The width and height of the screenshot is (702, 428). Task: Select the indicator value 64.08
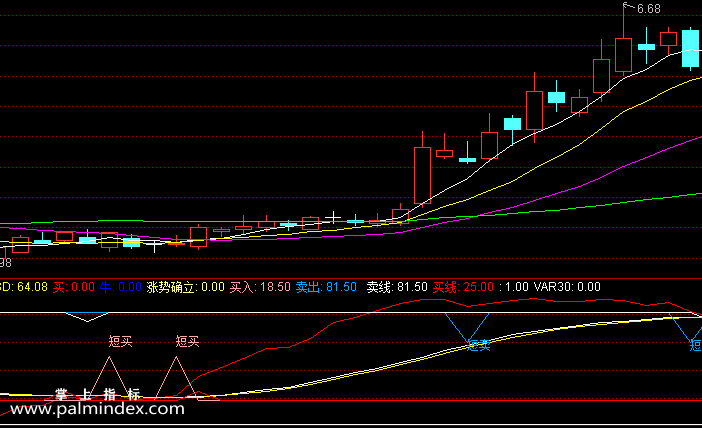tap(32, 287)
